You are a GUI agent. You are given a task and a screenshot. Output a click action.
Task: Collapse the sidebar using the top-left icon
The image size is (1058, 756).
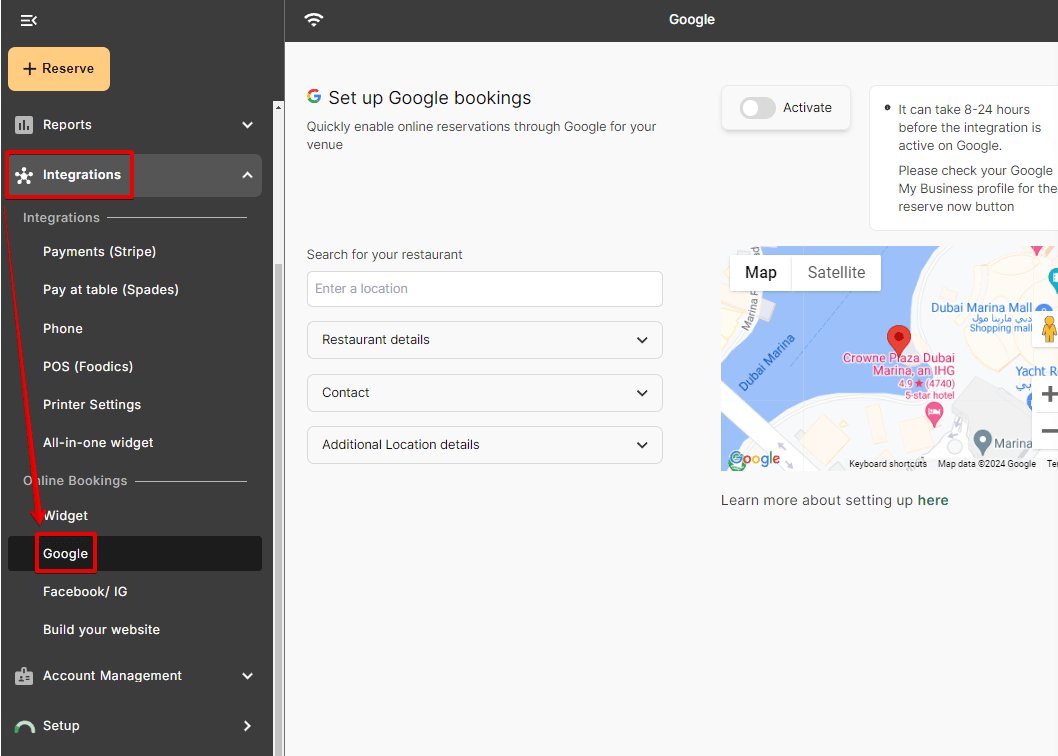28,20
